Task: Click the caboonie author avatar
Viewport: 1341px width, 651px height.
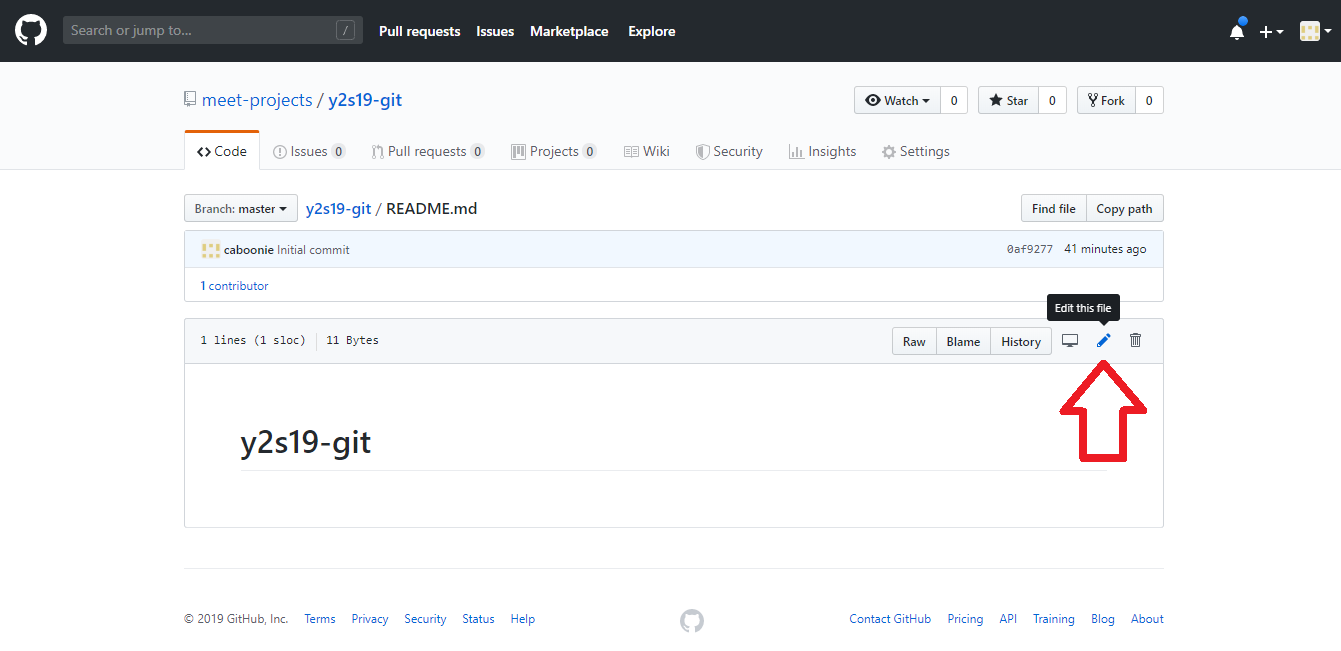Action: (x=210, y=249)
